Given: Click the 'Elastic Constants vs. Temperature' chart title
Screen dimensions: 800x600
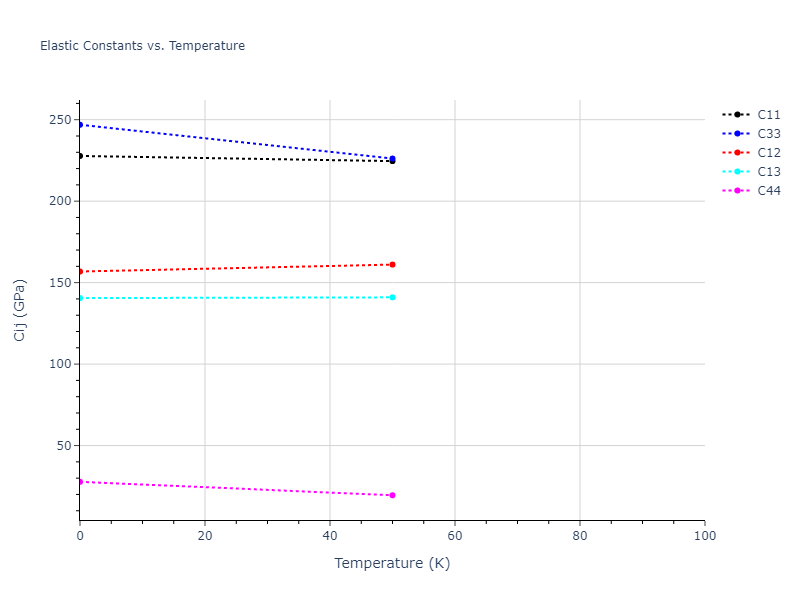Looking at the screenshot, I should (142, 46).
